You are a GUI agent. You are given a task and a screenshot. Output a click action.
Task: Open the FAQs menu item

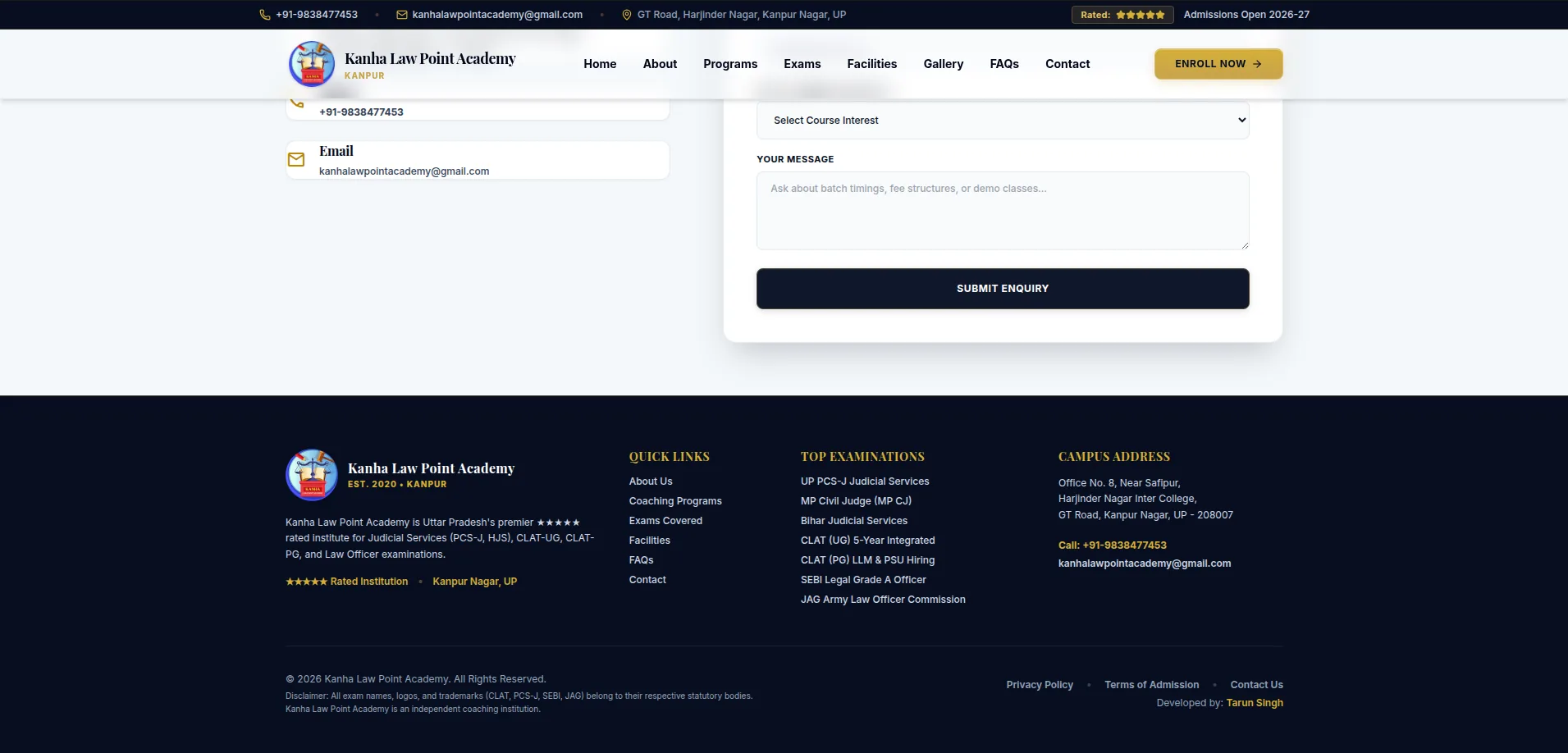[x=1004, y=64]
